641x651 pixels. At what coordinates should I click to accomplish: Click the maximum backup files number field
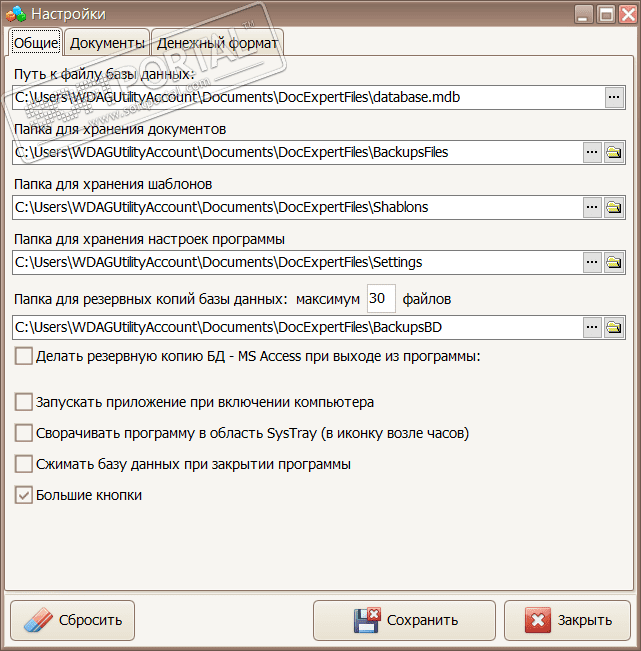pyautogui.click(x=381, y=298)
